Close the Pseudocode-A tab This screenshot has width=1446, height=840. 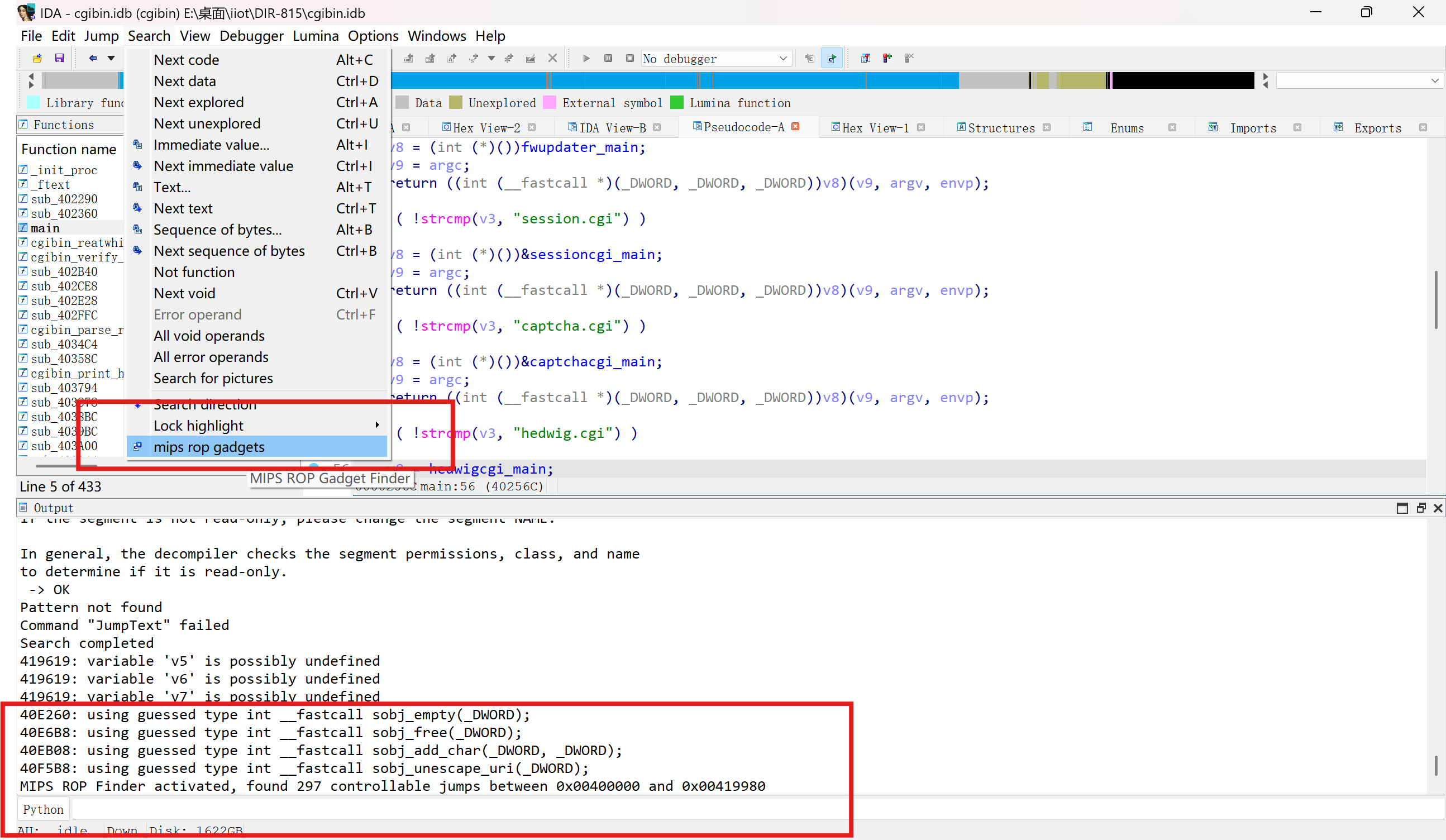click(795, 127)
